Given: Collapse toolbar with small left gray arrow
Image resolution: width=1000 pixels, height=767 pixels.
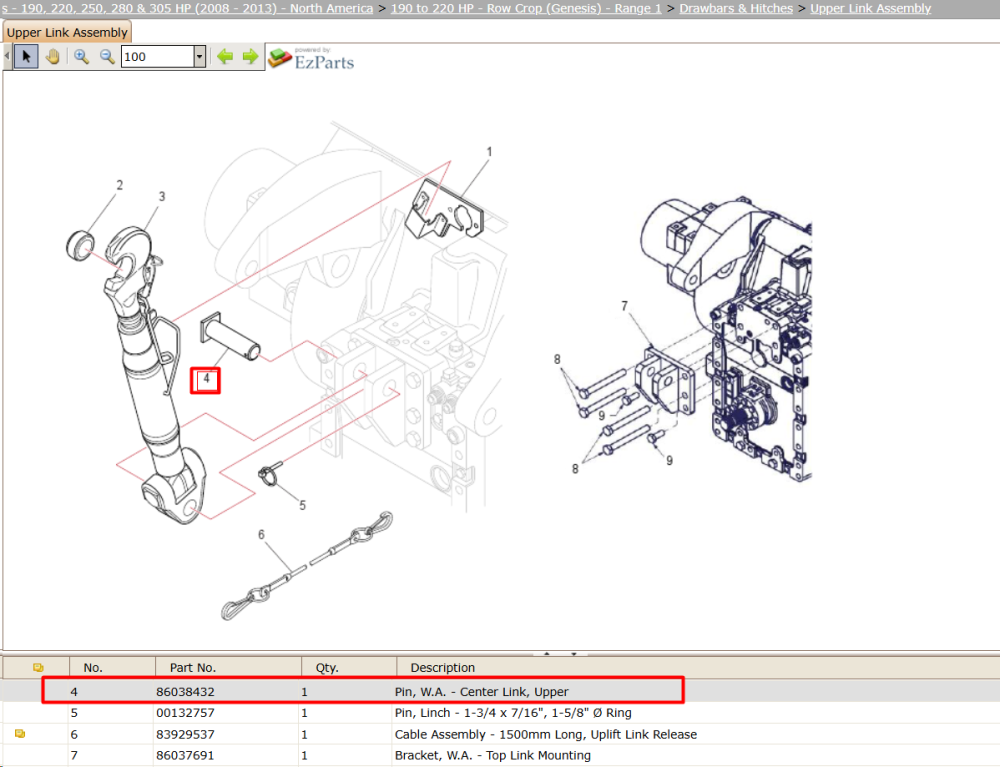Looking at the screenshot, I should point(7,57).
